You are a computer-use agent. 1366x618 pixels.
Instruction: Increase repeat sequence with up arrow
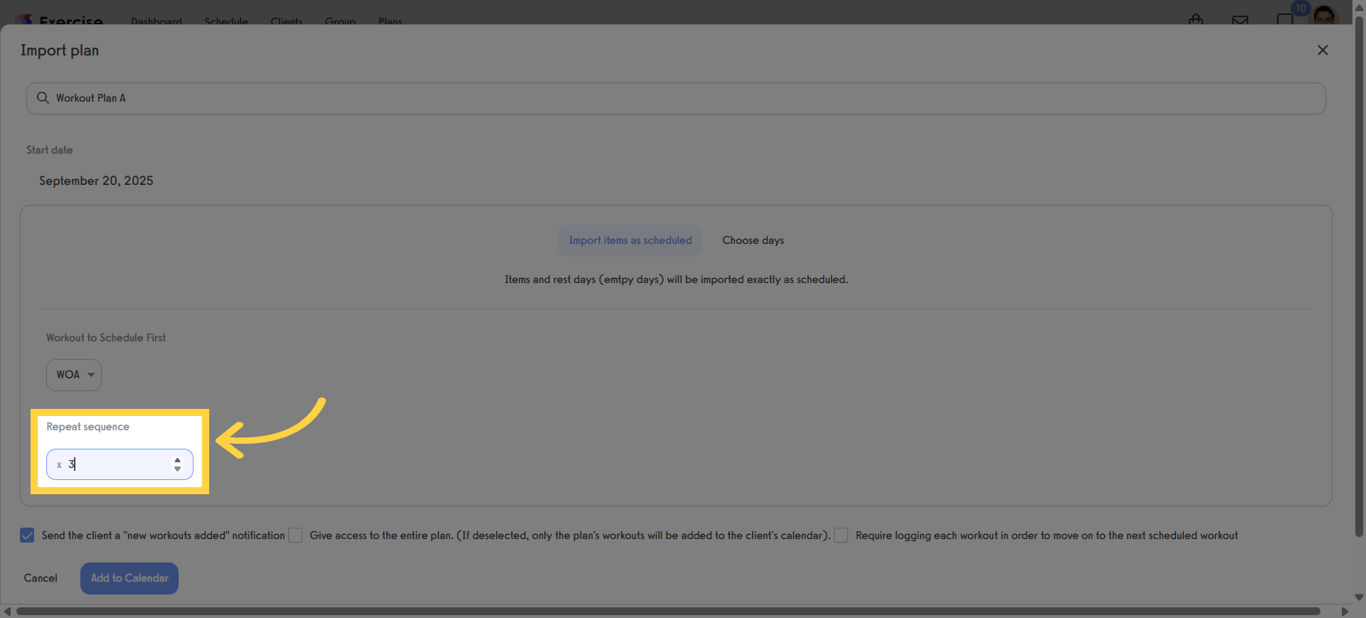tap(177, 460)
